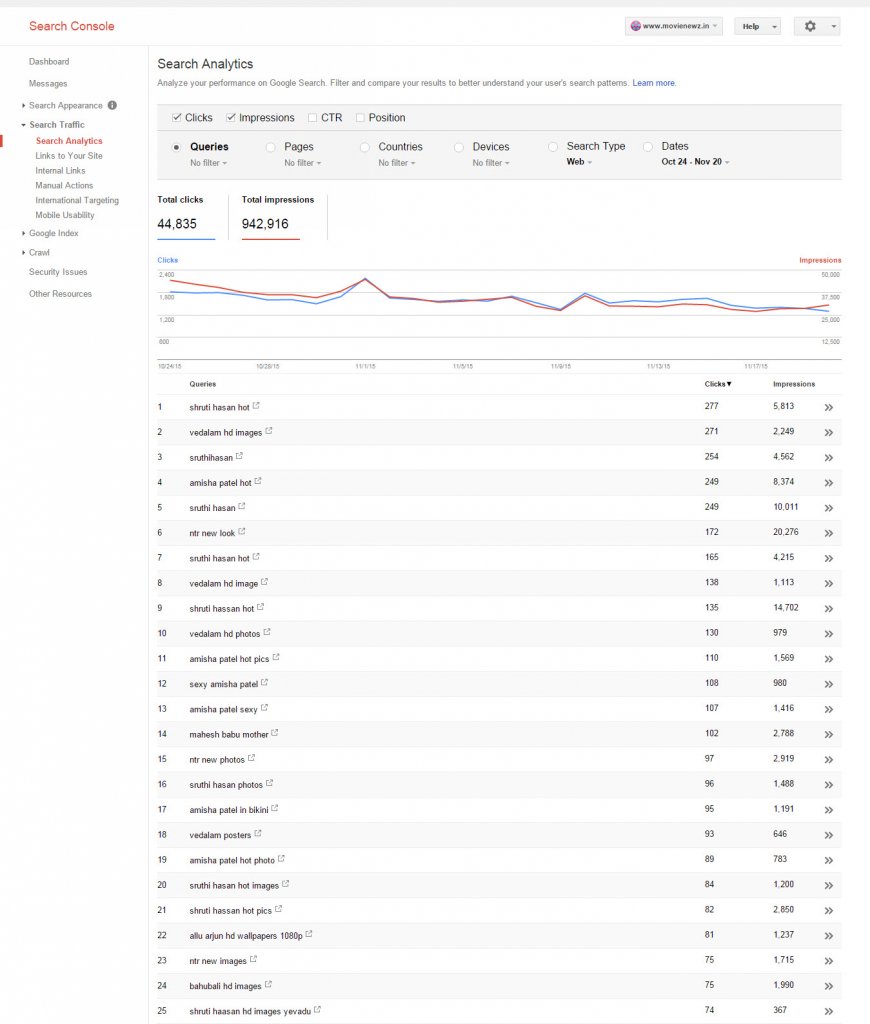This screenshot has width=870, height=1024.
Task: Click the Search Appearance info icon
Action: (x=112, y=105)
